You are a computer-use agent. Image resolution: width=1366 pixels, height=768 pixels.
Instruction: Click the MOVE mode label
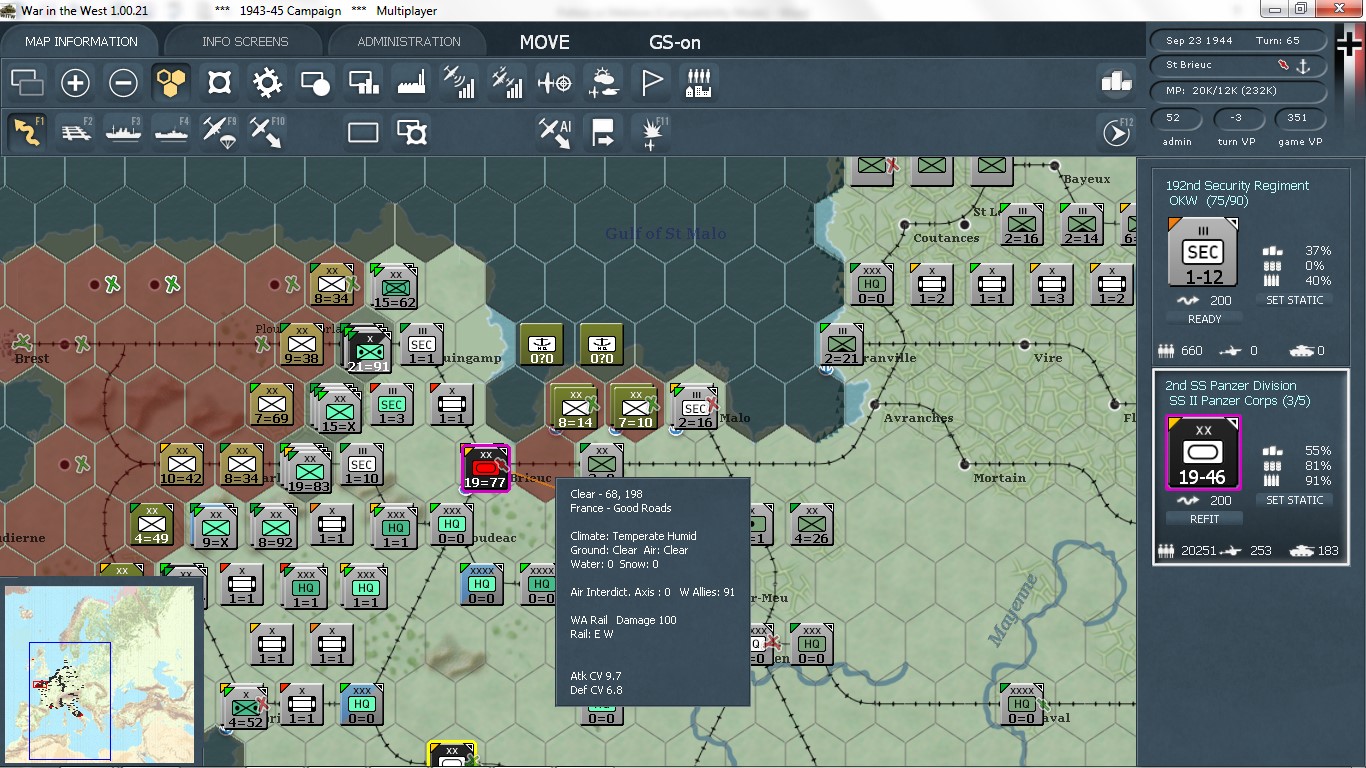pyautogui.click(x=545, y=42)
